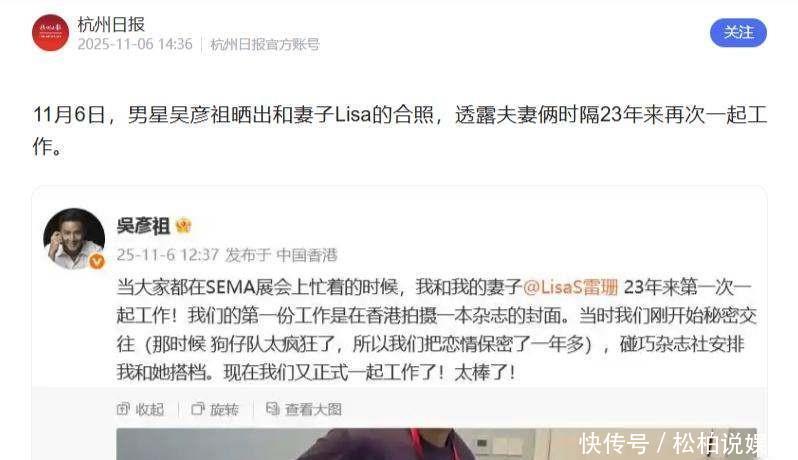Open the photo preview below the toolbar
The height and width of the screenshot is (460, 798).
coord(437,444)
